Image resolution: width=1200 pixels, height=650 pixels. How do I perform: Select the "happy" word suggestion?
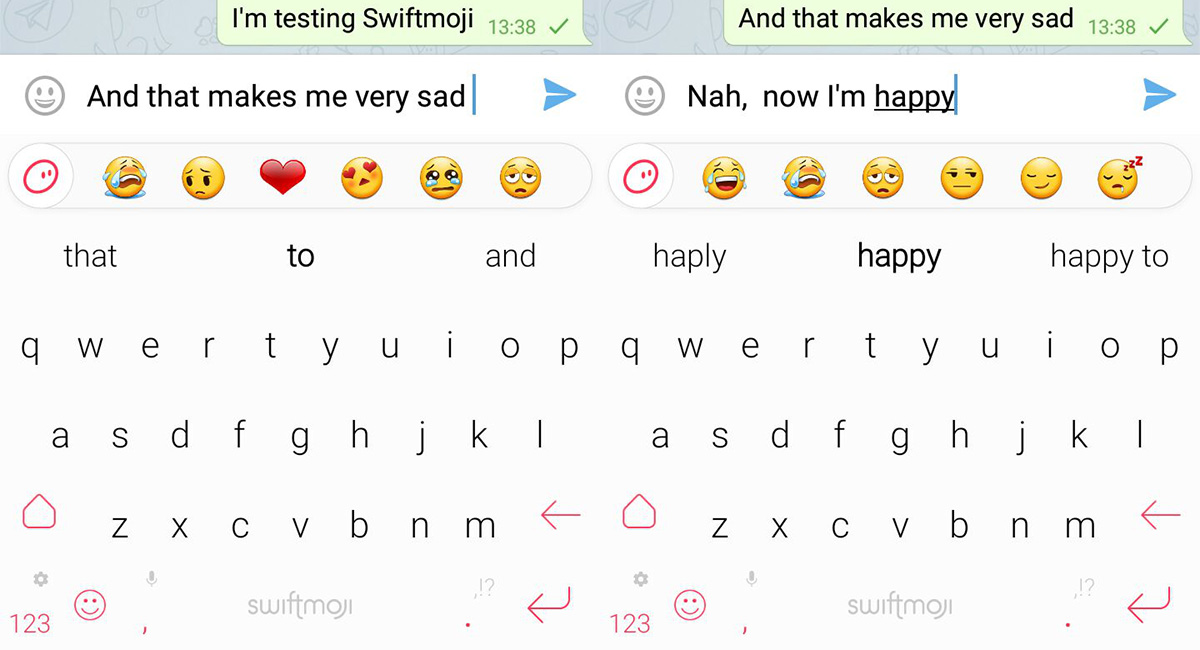[x=899, y=257]
